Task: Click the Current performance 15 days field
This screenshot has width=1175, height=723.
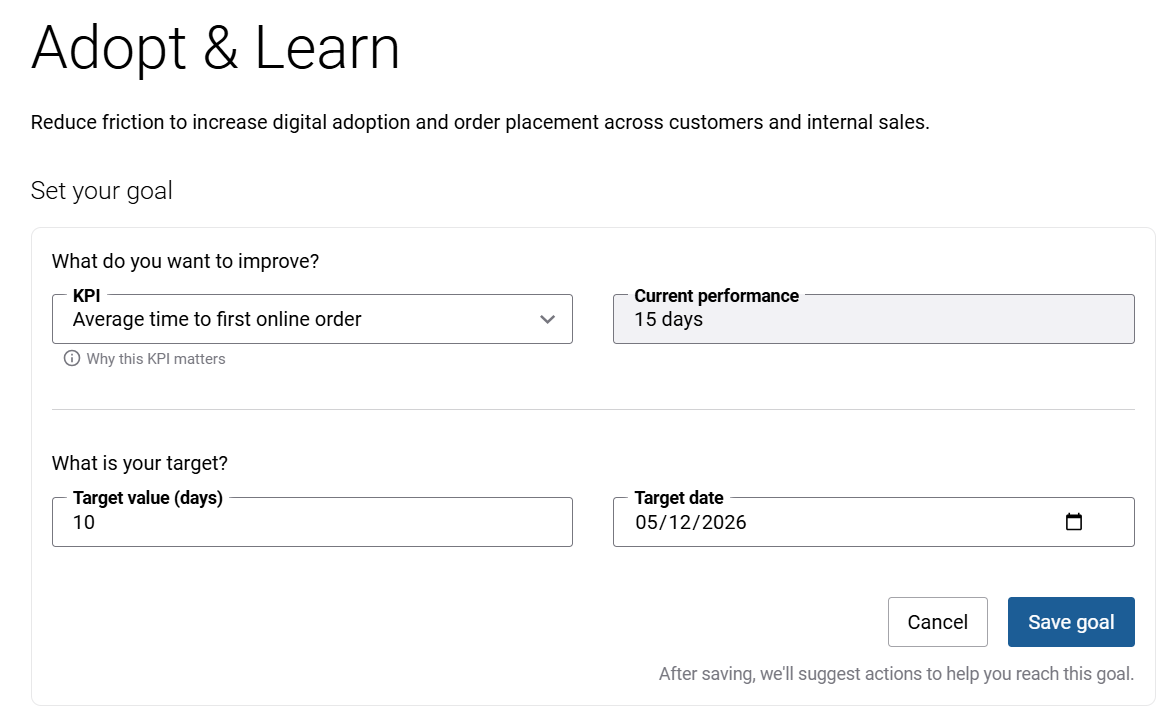Action: (873, 320)
